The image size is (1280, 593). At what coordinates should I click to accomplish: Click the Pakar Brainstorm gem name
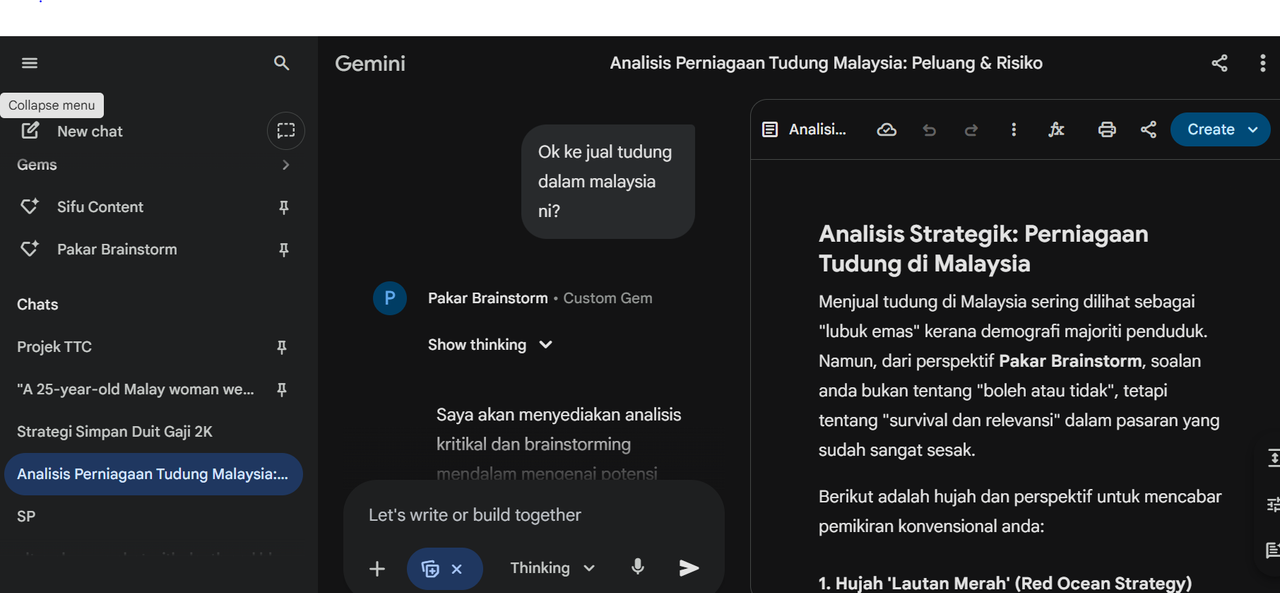488,298
